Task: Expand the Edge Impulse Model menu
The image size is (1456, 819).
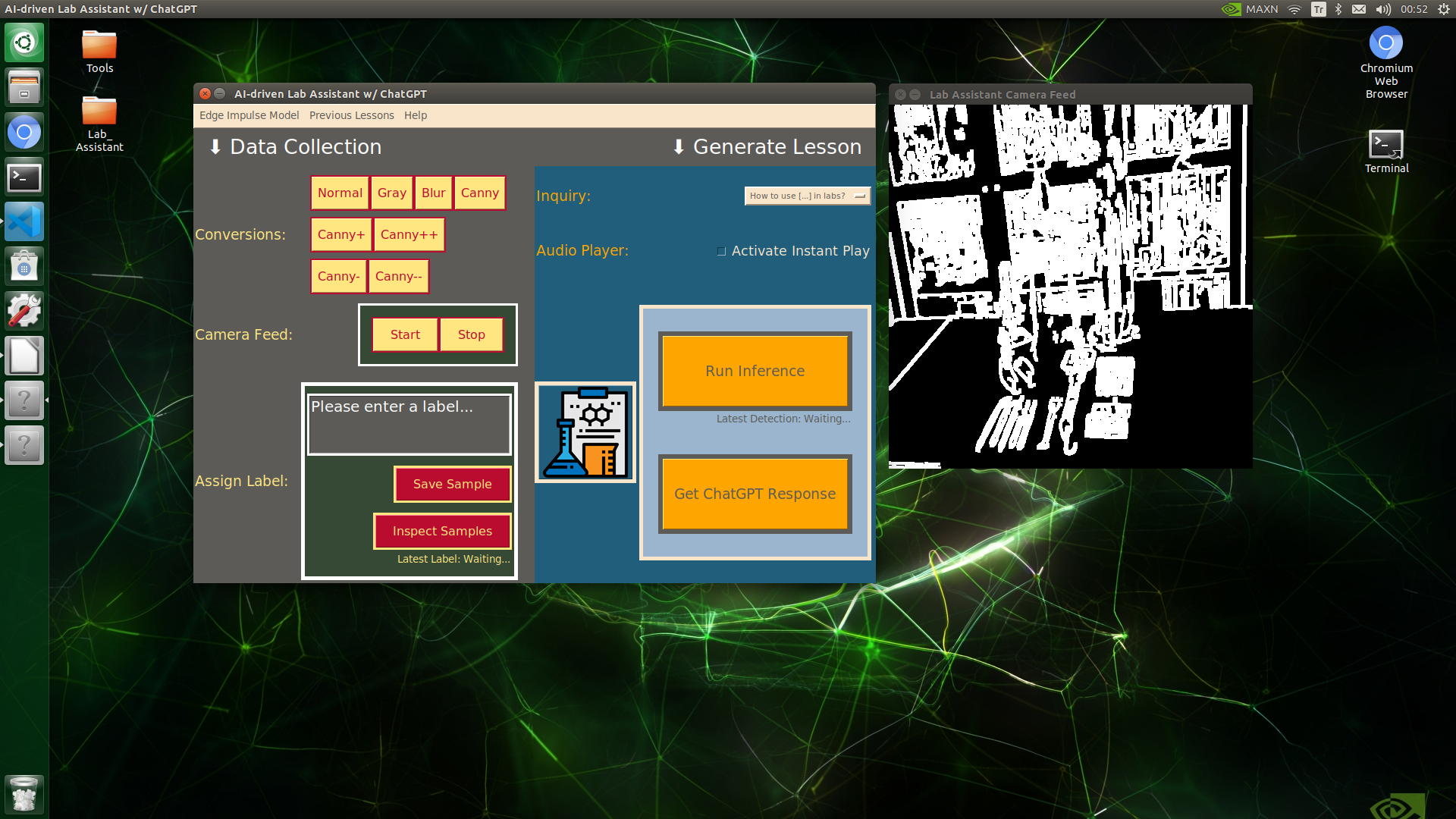Action: pyautogui.click(x=249, y=115)
